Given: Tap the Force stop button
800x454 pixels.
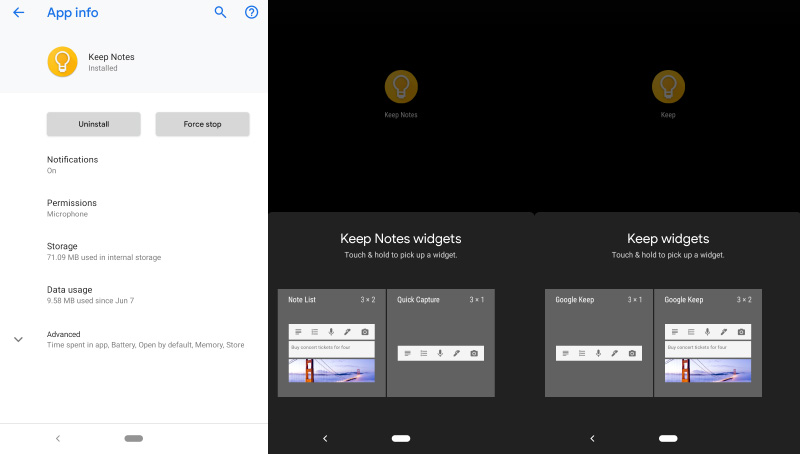Looking at the screenshot, I should 203,124.
